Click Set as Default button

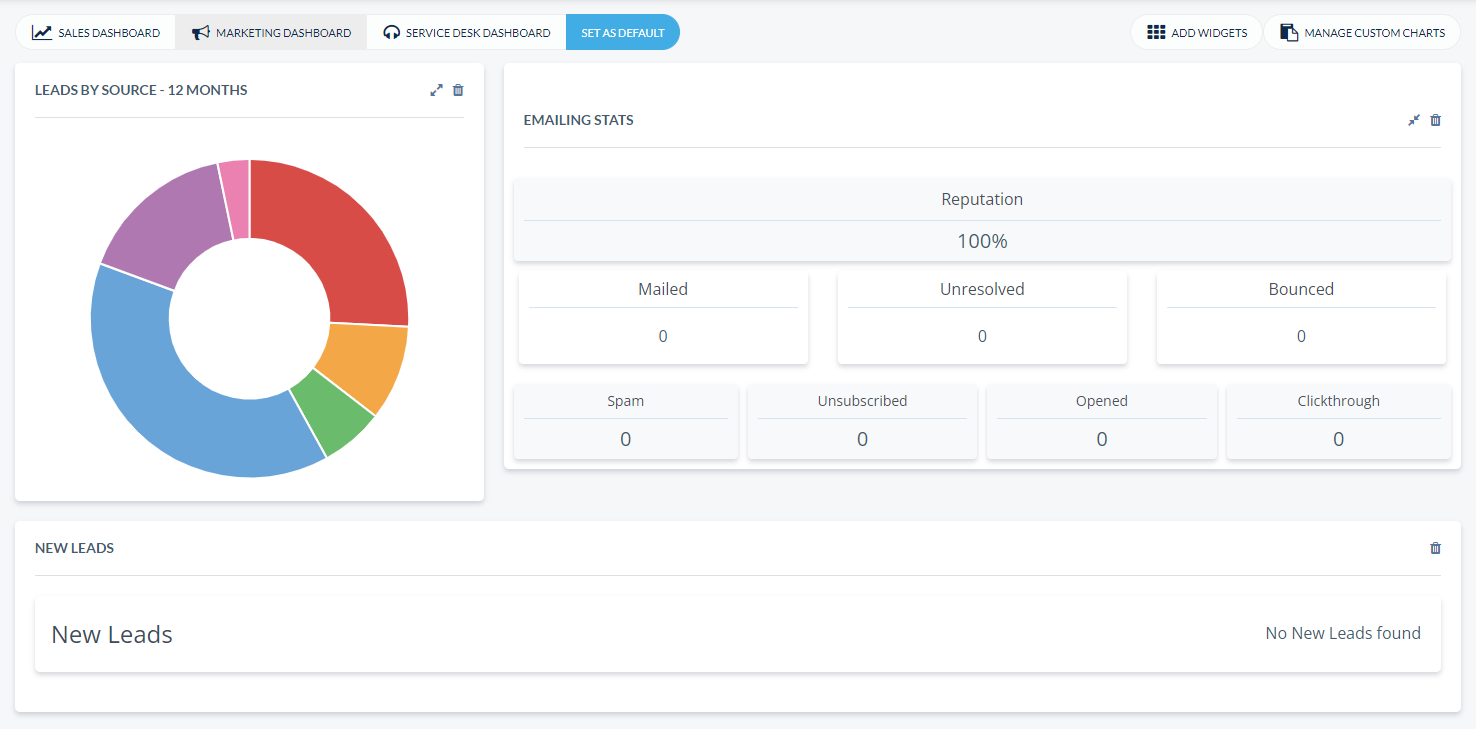point(623,32)
